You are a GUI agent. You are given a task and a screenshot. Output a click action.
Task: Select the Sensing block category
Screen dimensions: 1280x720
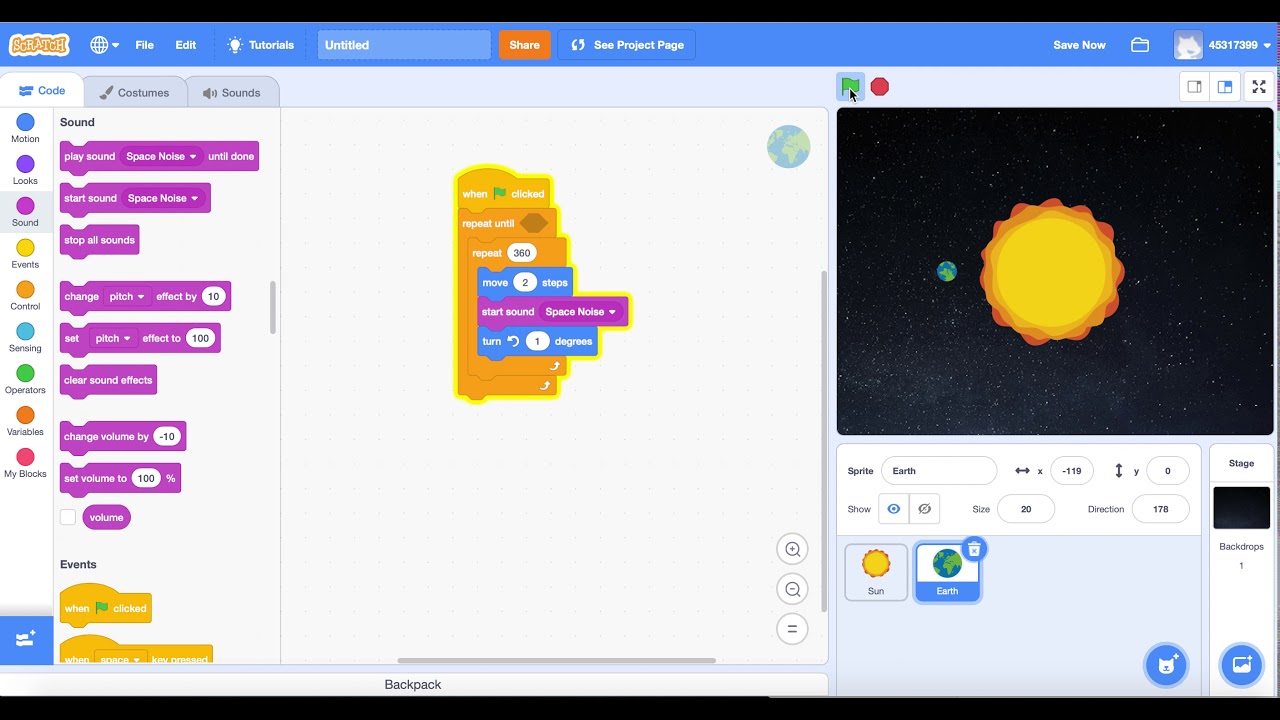tap(25, 339)
